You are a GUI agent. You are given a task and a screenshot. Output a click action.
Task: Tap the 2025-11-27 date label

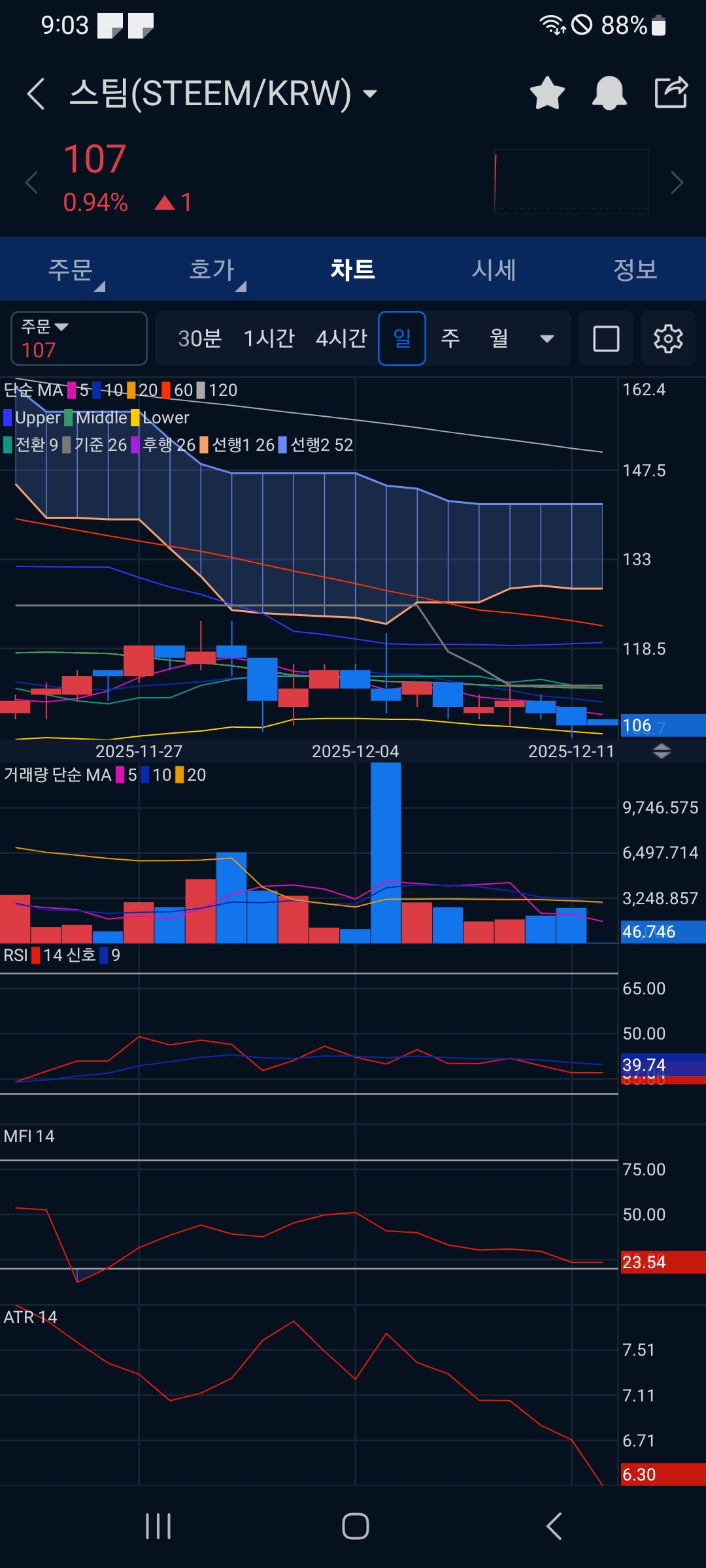(139, 751)
